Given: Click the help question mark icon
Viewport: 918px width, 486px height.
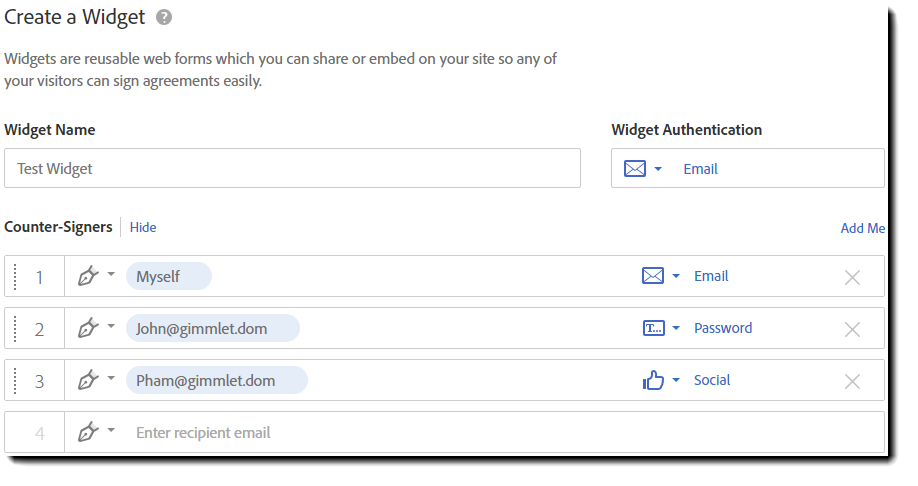Looking at the screenshot, I should tap(164, 17).
